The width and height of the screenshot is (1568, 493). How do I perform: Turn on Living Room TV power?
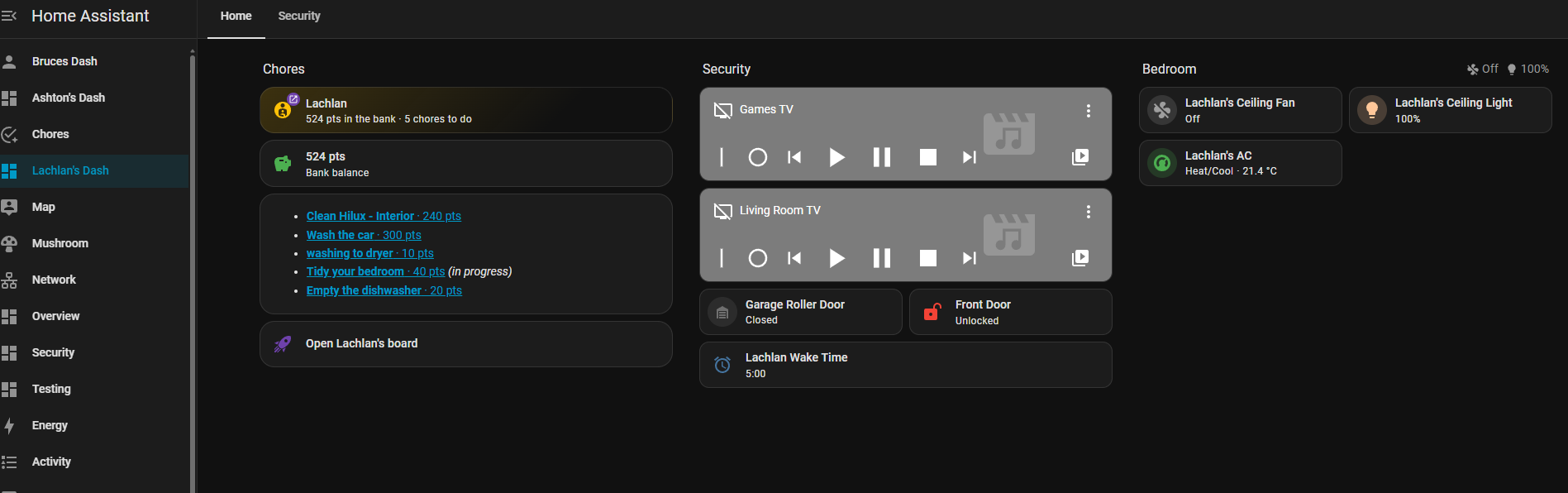[722, 258]
